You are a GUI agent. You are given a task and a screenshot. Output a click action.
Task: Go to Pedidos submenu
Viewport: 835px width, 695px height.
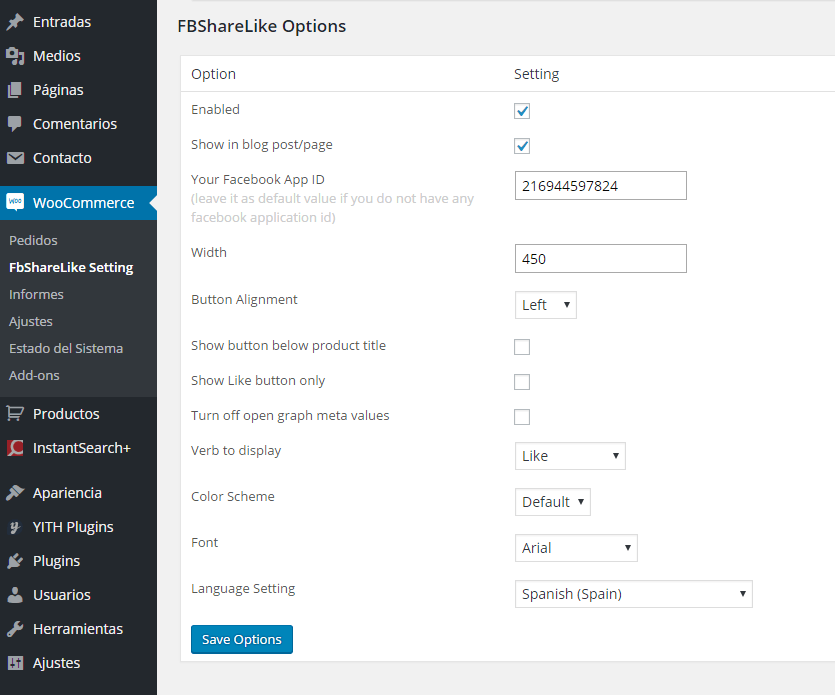[33, 240]
